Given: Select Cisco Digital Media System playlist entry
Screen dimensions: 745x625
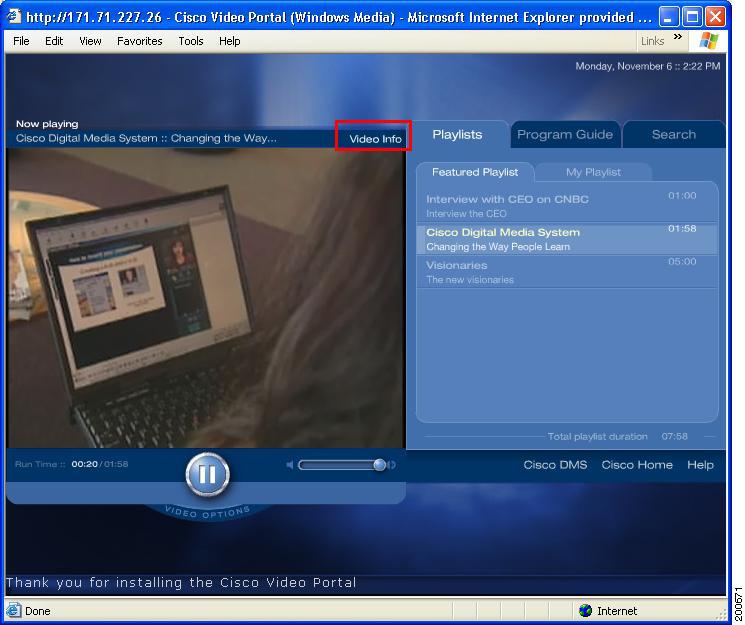Looking at the screenshot, I should coord(566,239).
